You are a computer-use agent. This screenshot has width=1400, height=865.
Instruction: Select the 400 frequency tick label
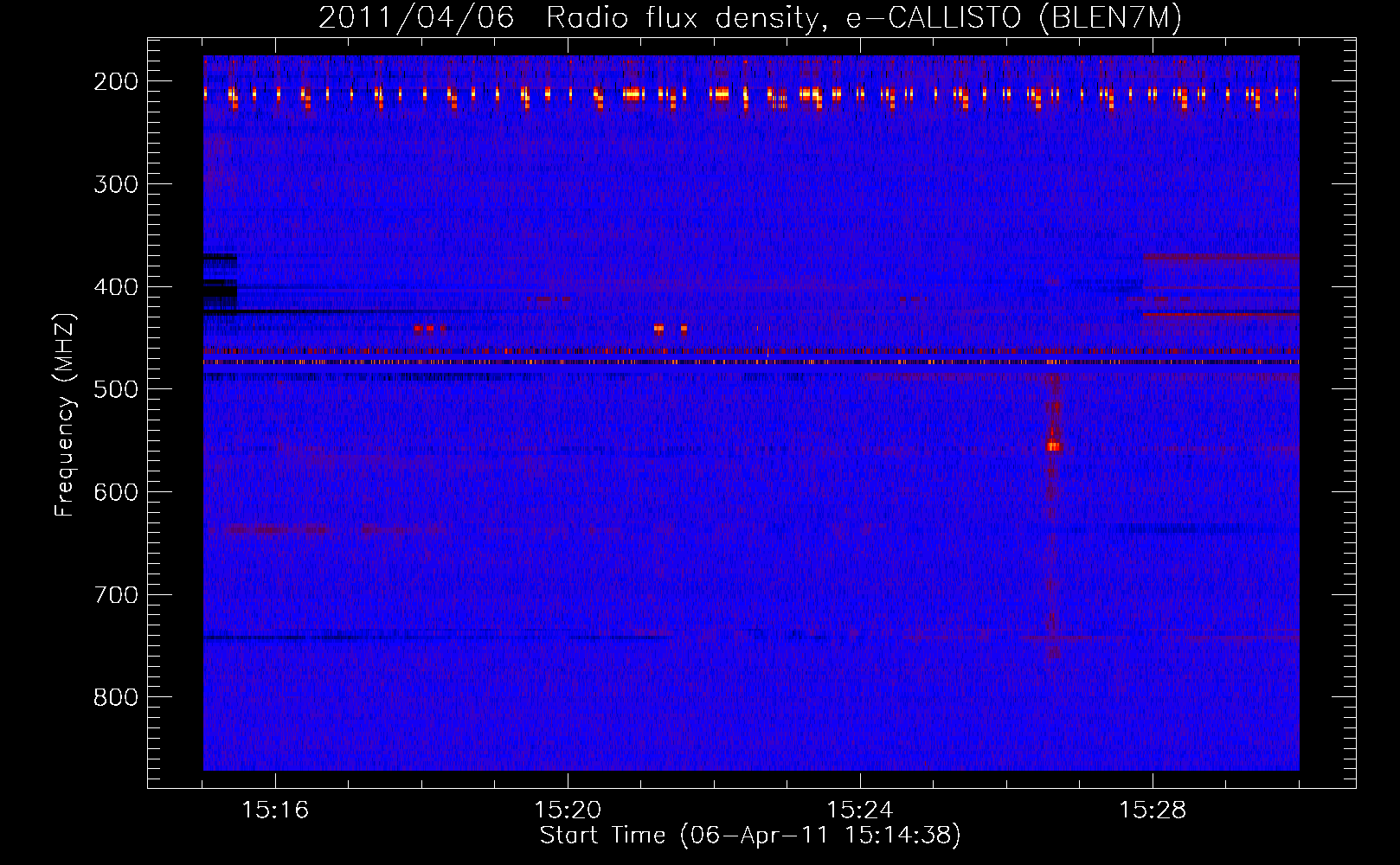click(115, 287)
